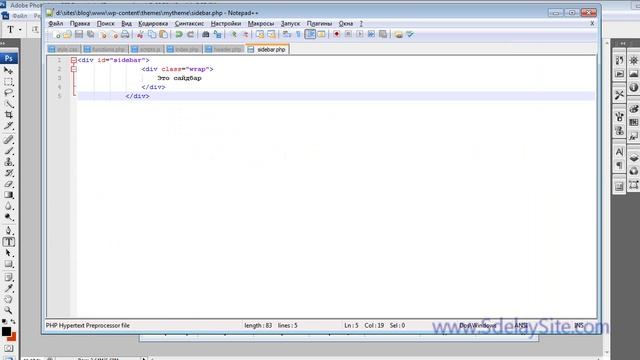The image size is (640, 360).
Task: Open the Синтаксис menu in Notepad++
Action: 189,24
